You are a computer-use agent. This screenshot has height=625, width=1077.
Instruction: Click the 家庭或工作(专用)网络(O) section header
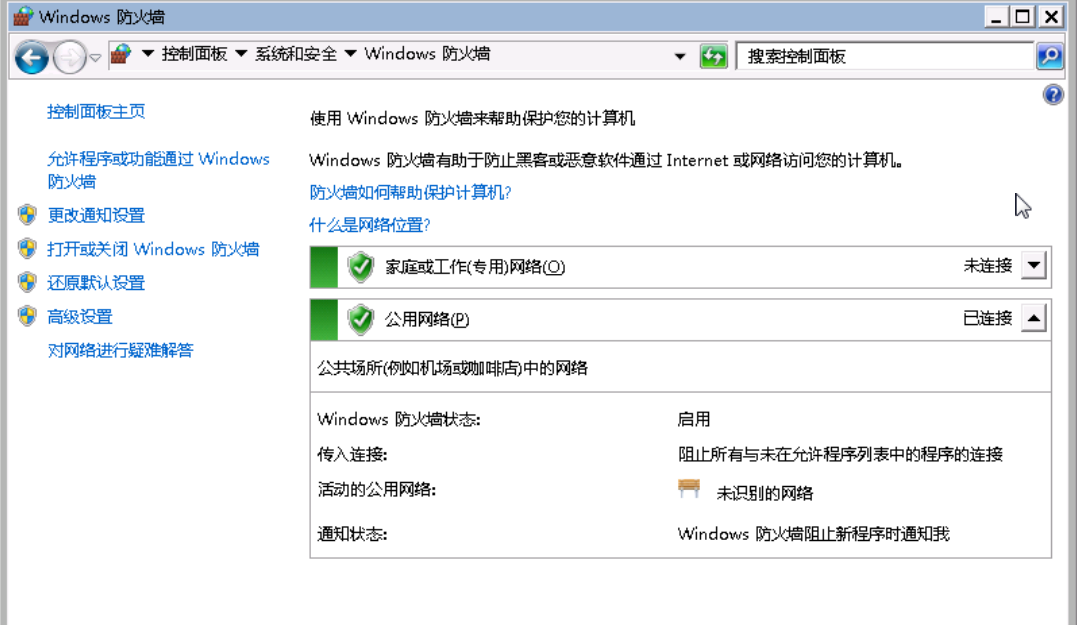click(475, 266)
